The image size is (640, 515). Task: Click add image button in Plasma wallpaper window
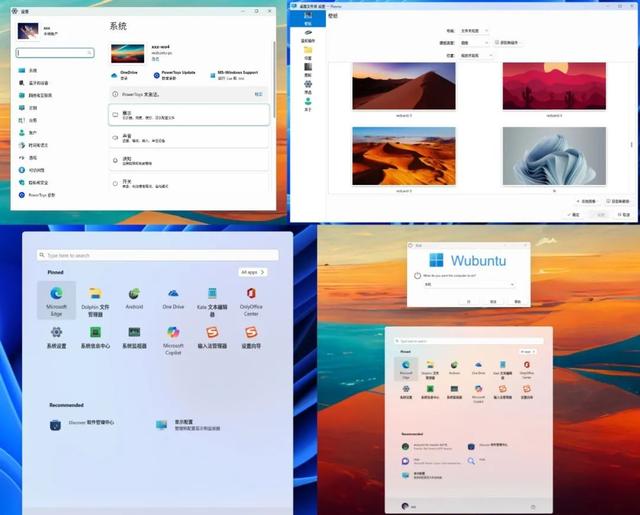(x=587, y=202)
